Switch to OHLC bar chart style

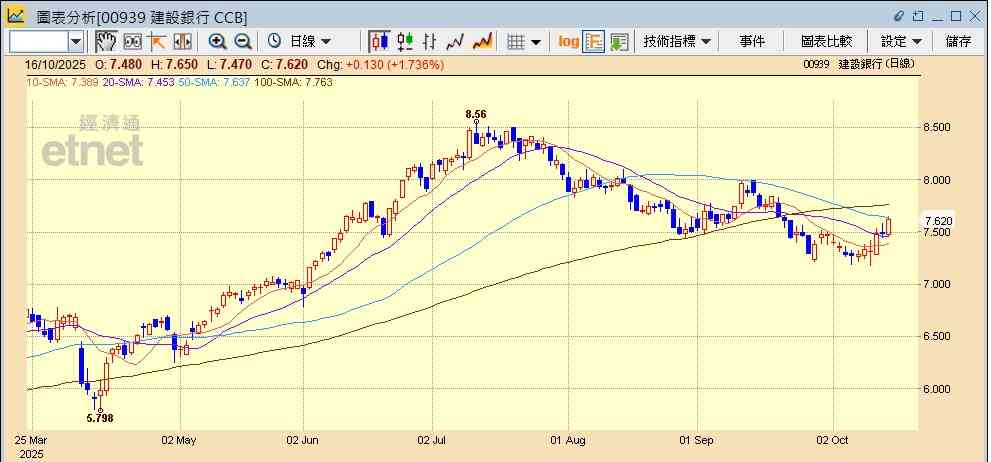click(x=430, y=41)
